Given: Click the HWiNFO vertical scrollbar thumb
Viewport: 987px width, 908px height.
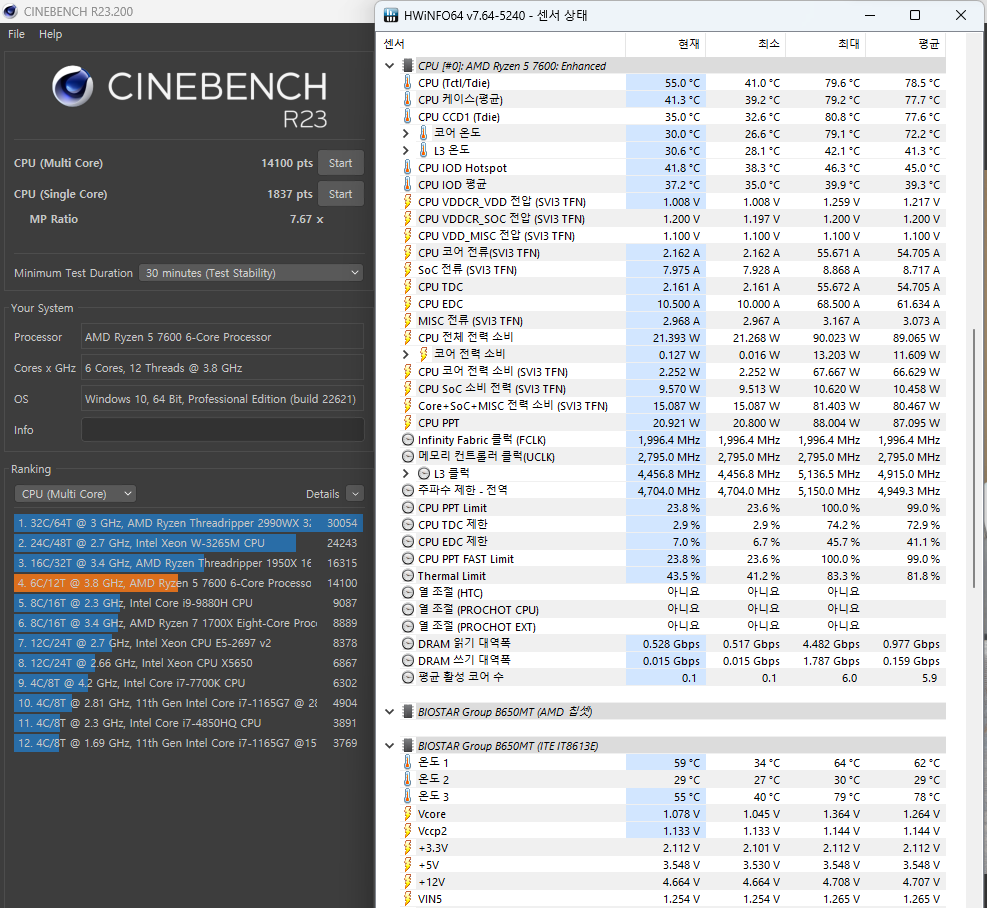Looking at the screenshot, I should pyautogui.click(x=974, y=457).
